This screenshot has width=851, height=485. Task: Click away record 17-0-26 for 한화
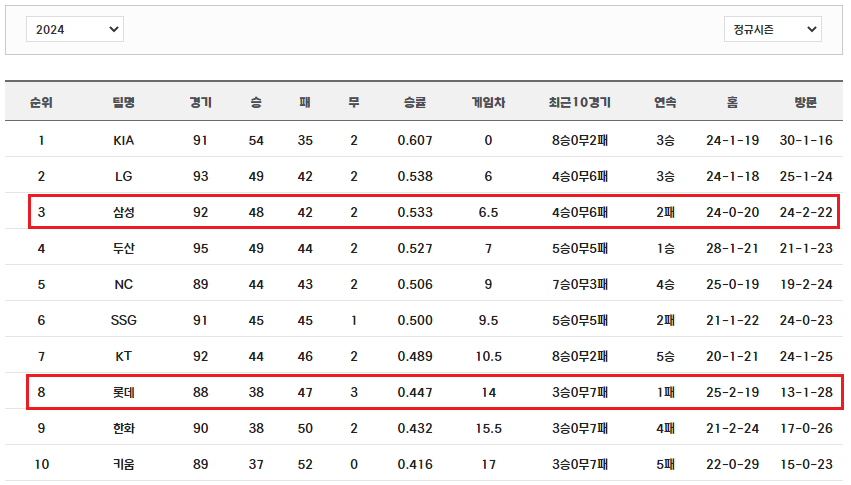pos(806,428)
